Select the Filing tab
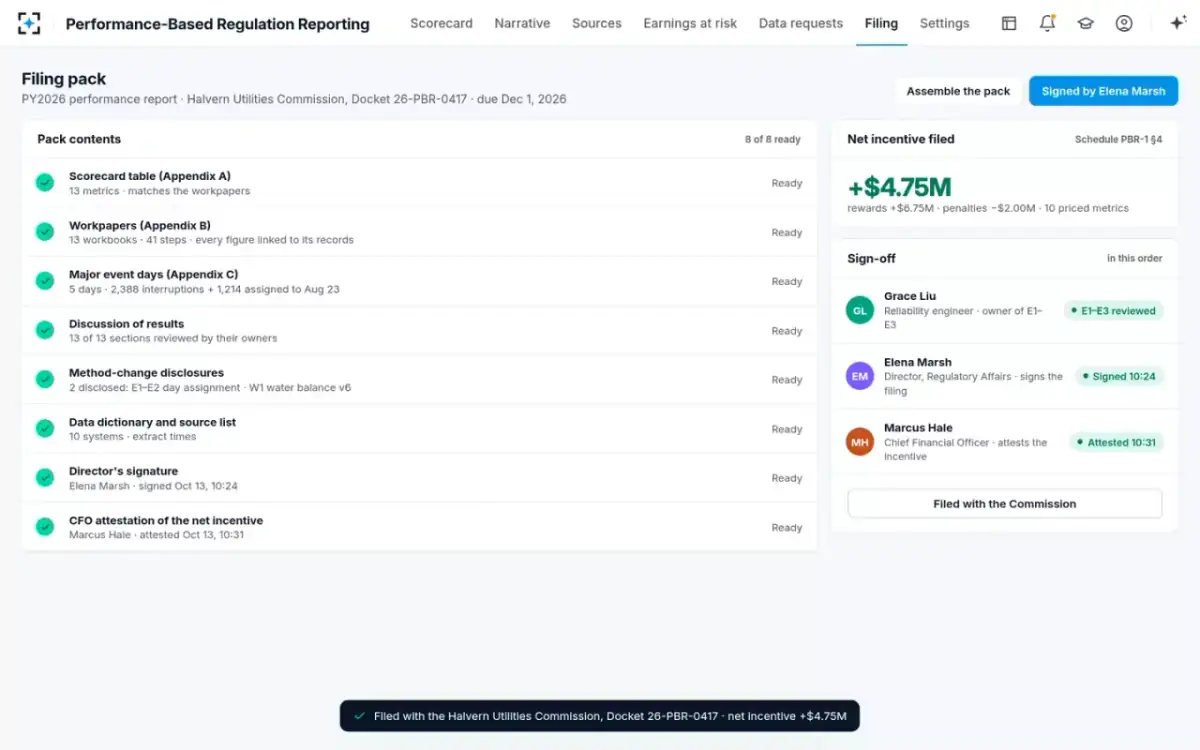This screenshot has width=1200, height=750. pyautogui.click(x=881, y=23)
